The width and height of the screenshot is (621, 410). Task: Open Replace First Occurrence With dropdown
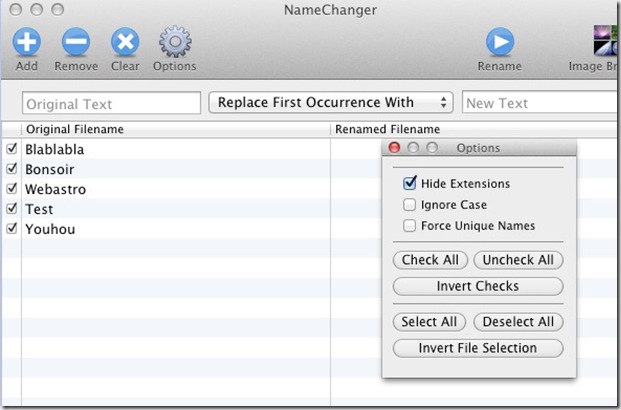point(331,103)
